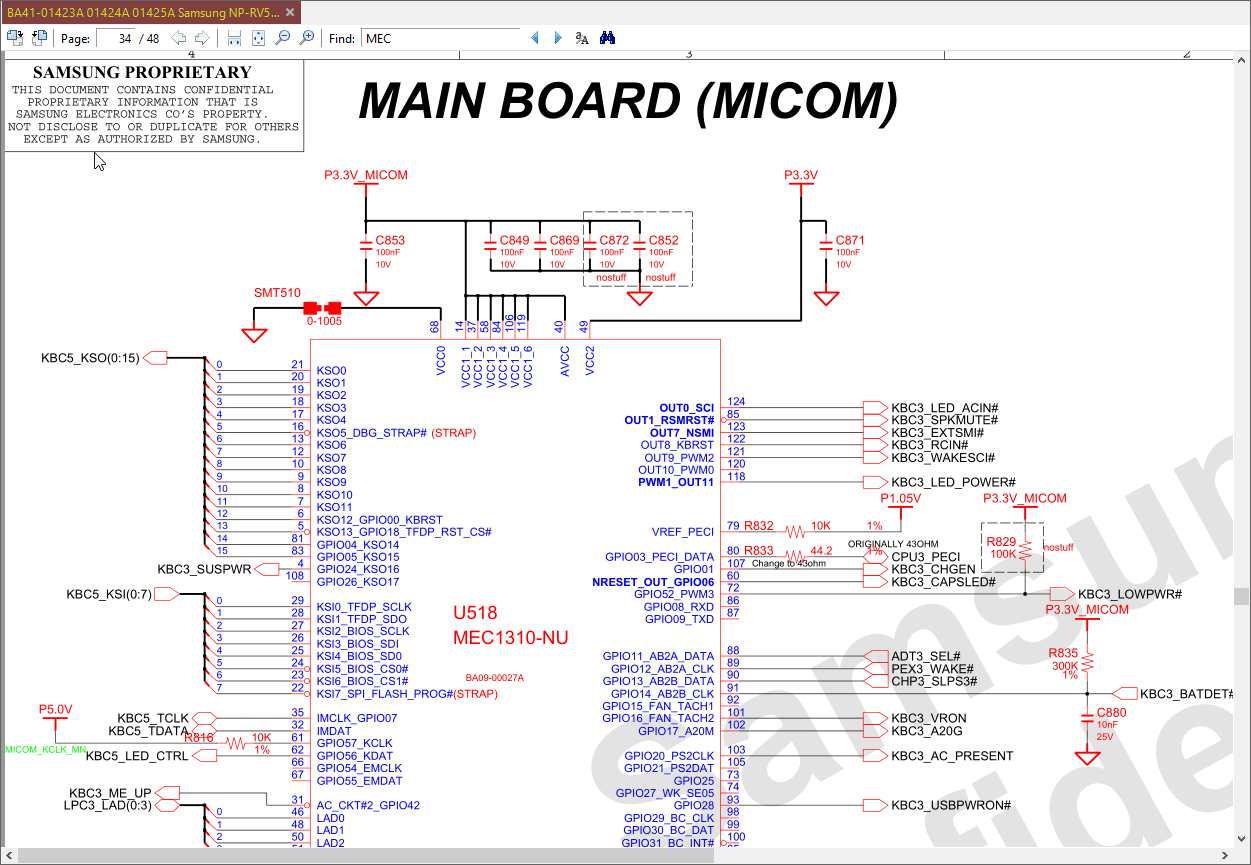Click the P3.3V power label above C871
Image resolution: width=1251 pixels, height=865 pixels.
coord(800,175)
